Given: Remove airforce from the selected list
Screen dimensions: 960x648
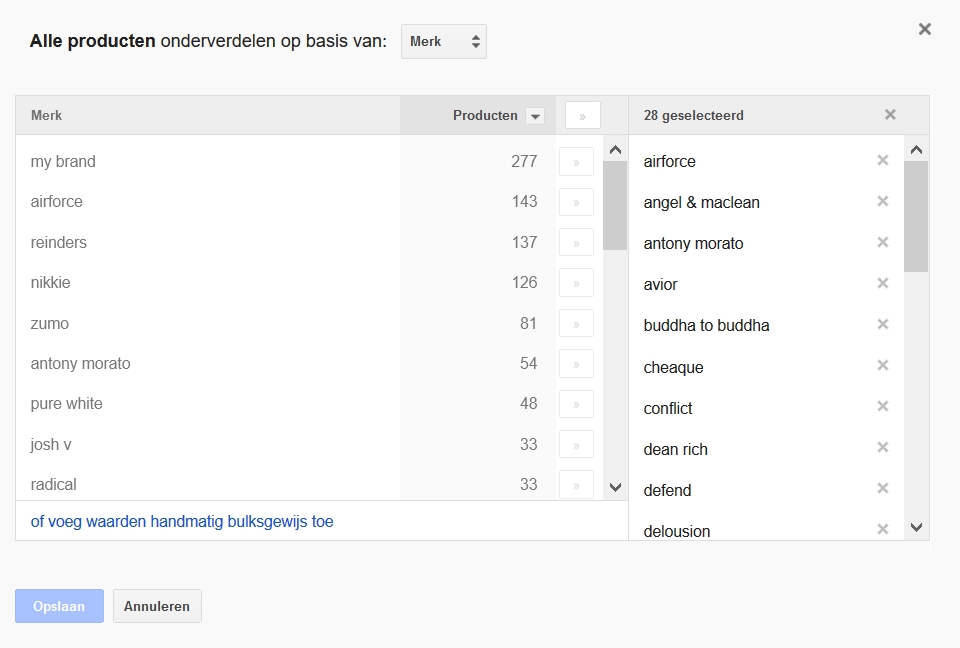Looking at the screenshot, I should click(x=882, y=160).
